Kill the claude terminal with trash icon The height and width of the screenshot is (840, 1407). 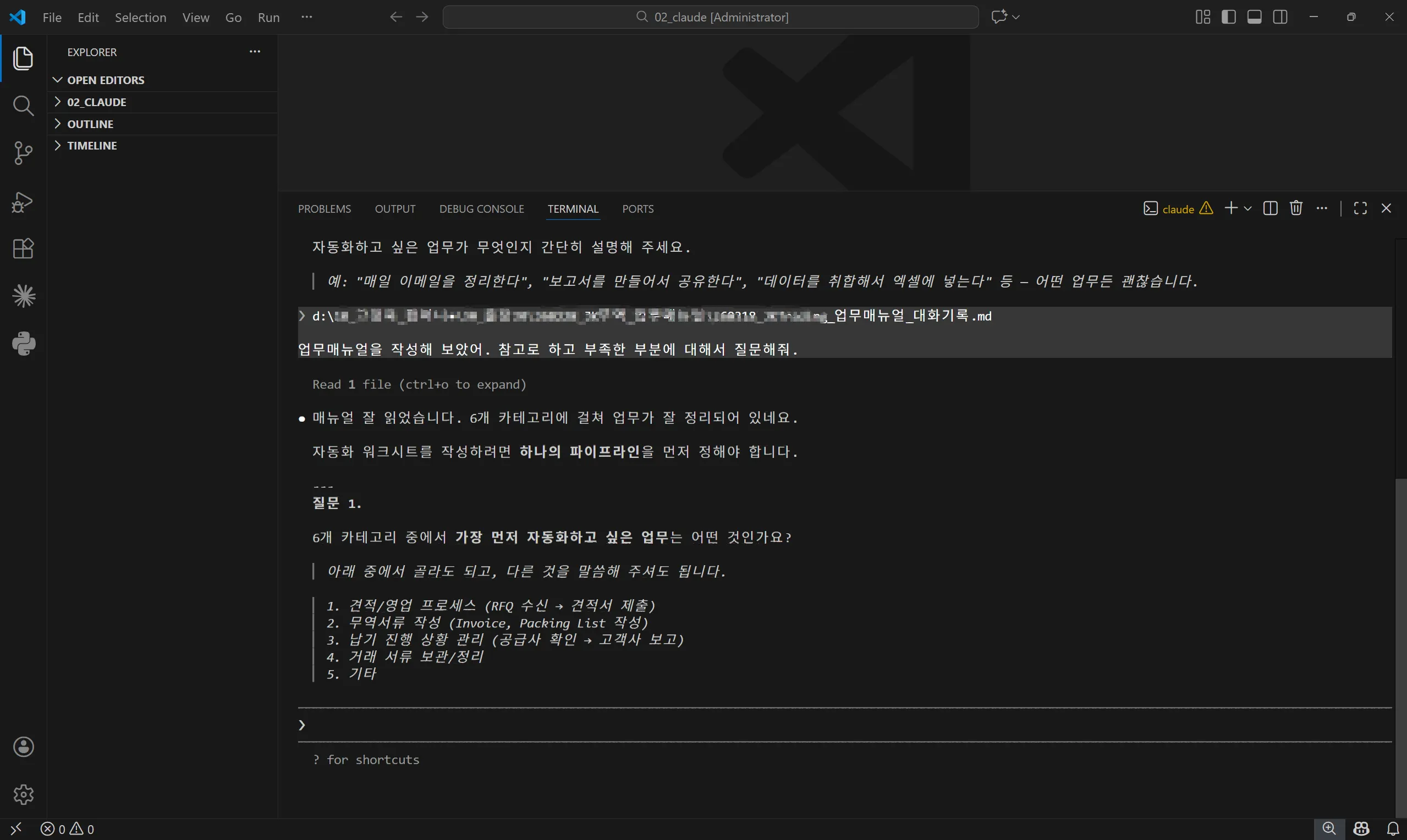tap(1295, 208)
